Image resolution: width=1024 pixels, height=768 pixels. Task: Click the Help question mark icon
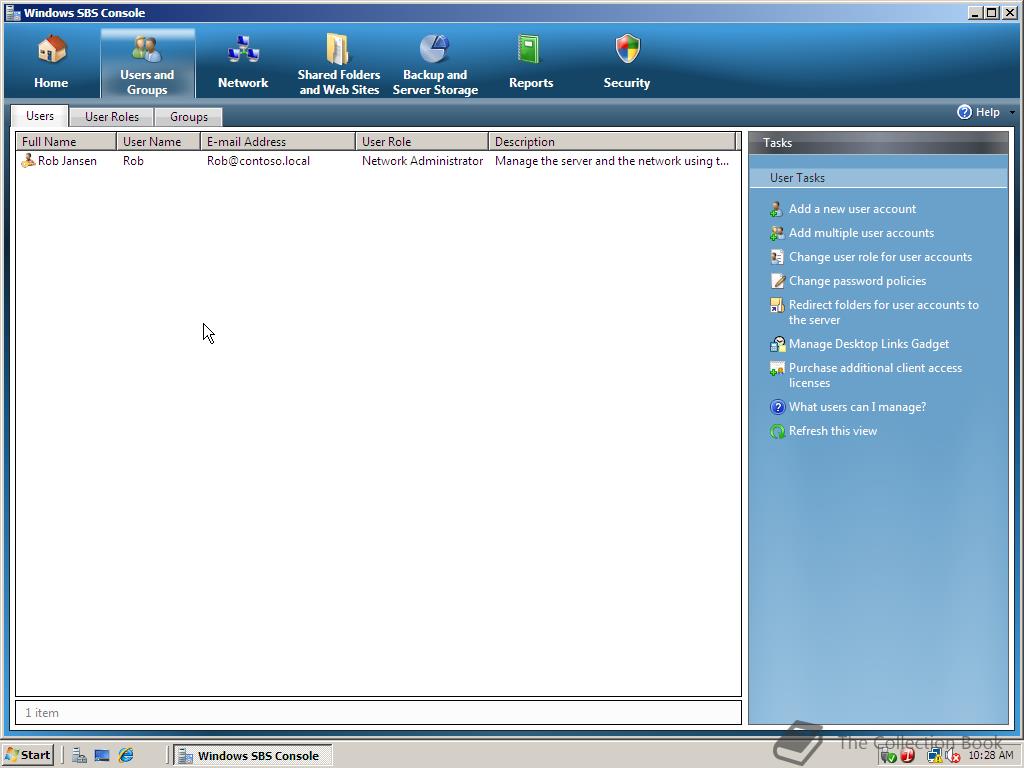tap(964, 112)
